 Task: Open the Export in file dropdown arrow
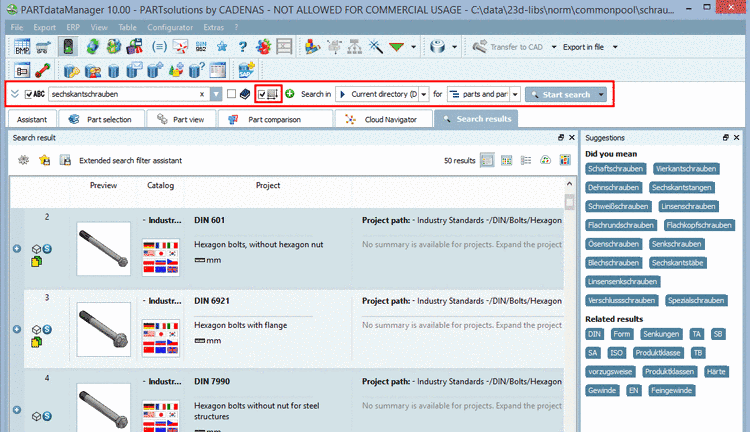pos(615,47)
